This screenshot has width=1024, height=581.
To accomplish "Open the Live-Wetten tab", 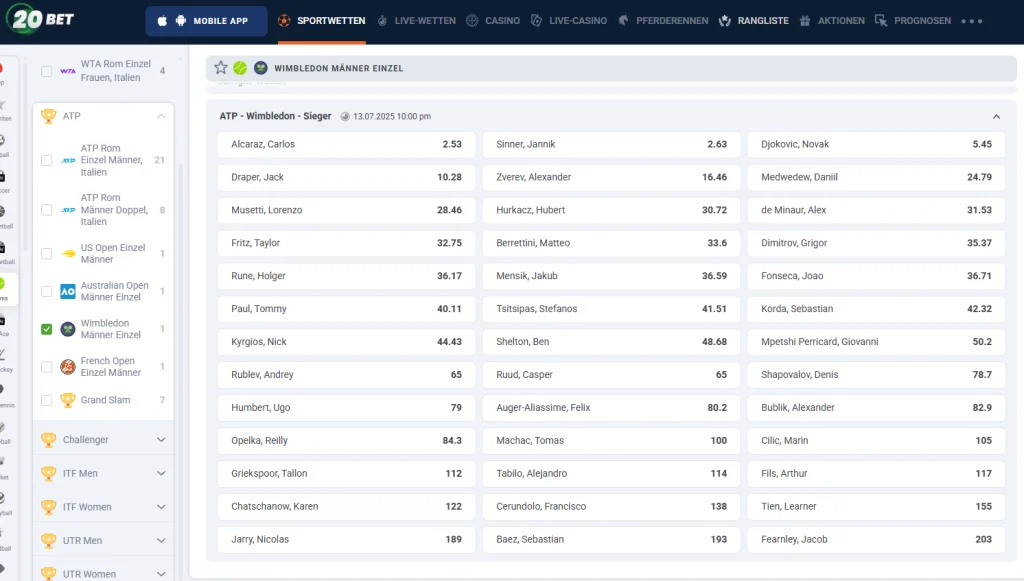I will [x=416, y=21].
